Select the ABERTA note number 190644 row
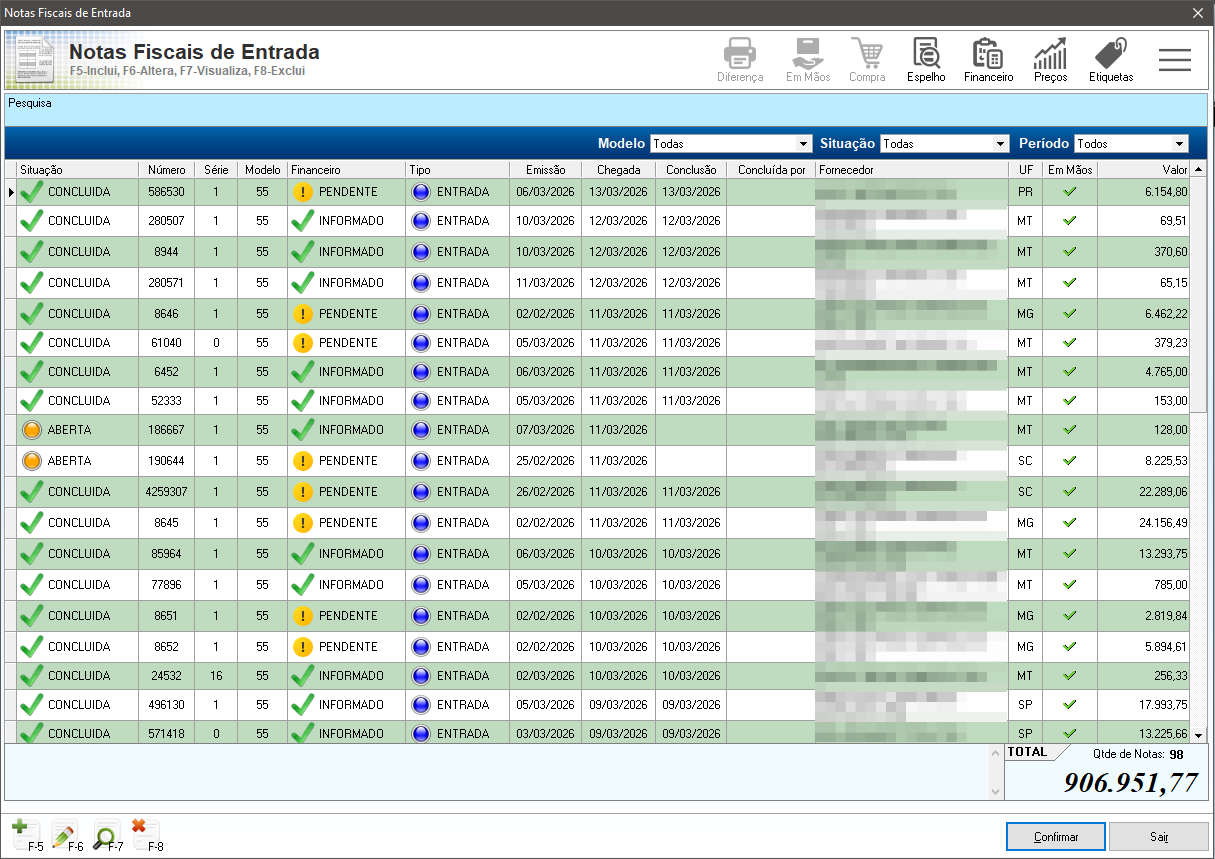1215x859 pixels. tap(599, 461)
